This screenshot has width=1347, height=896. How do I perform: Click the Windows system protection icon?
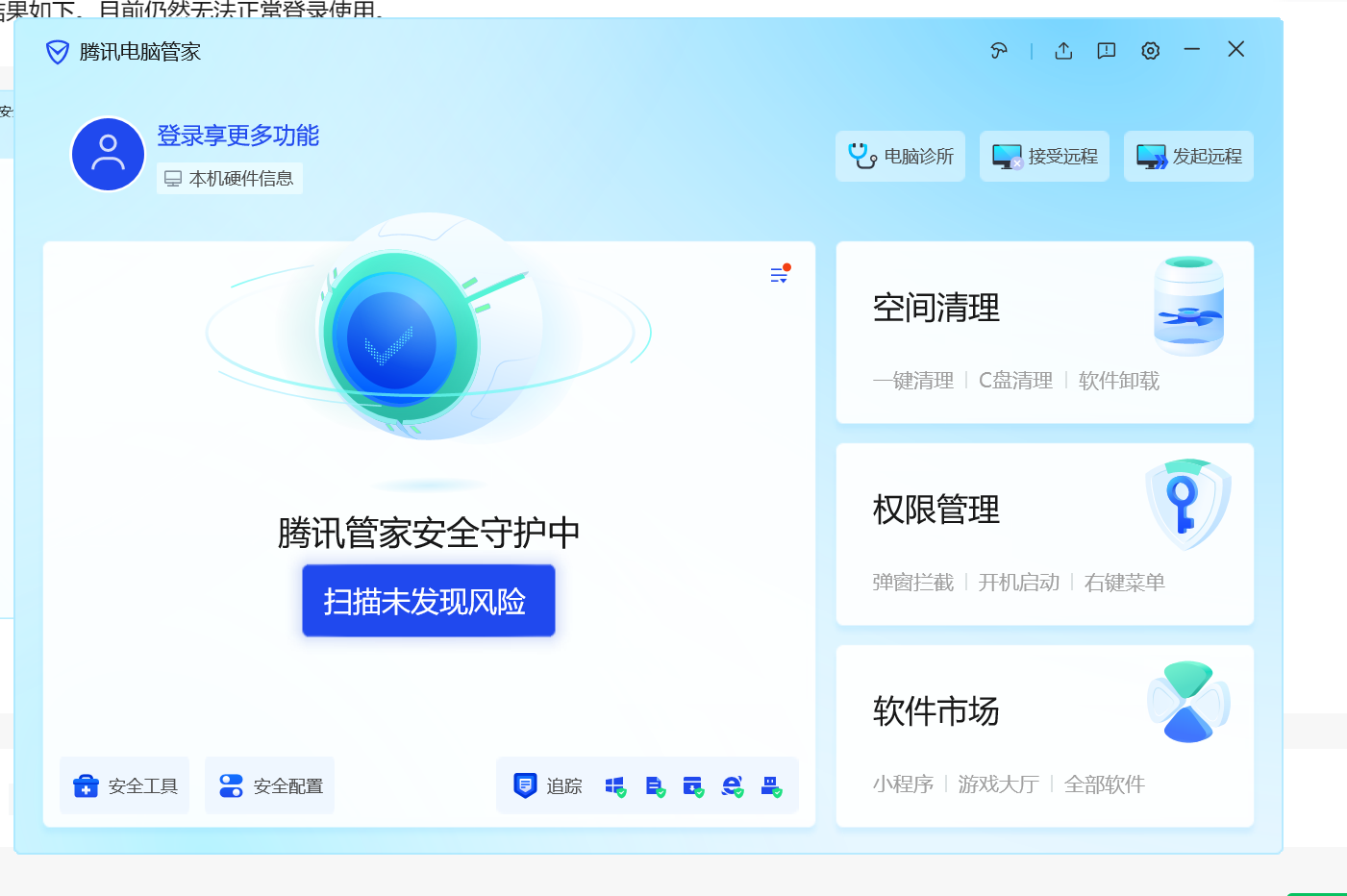(615, 786)
